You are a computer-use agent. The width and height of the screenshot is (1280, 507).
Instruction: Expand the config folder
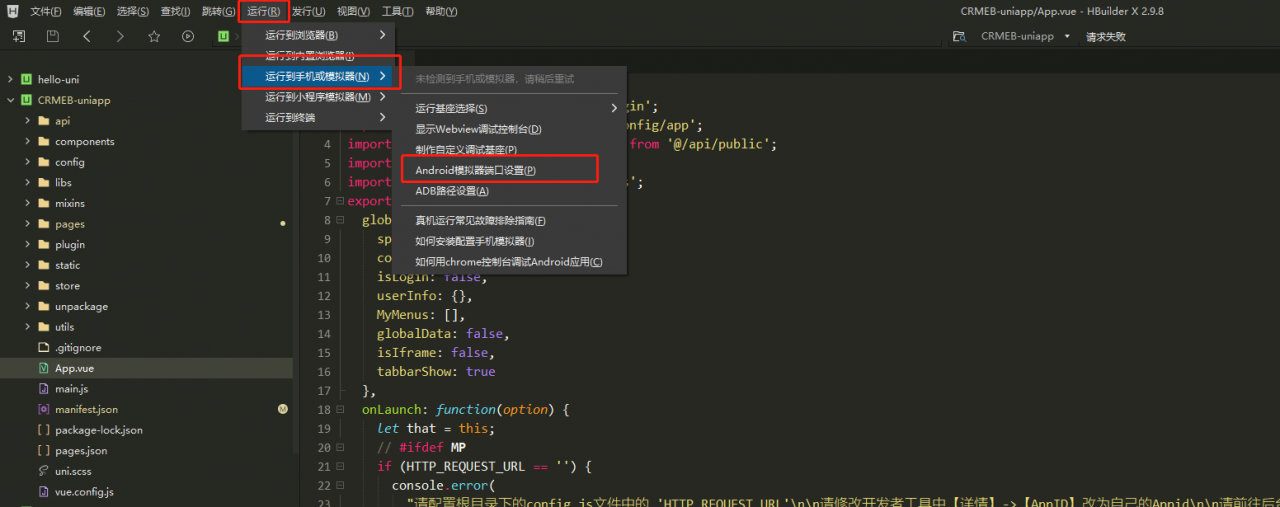[x=27, y=162]
